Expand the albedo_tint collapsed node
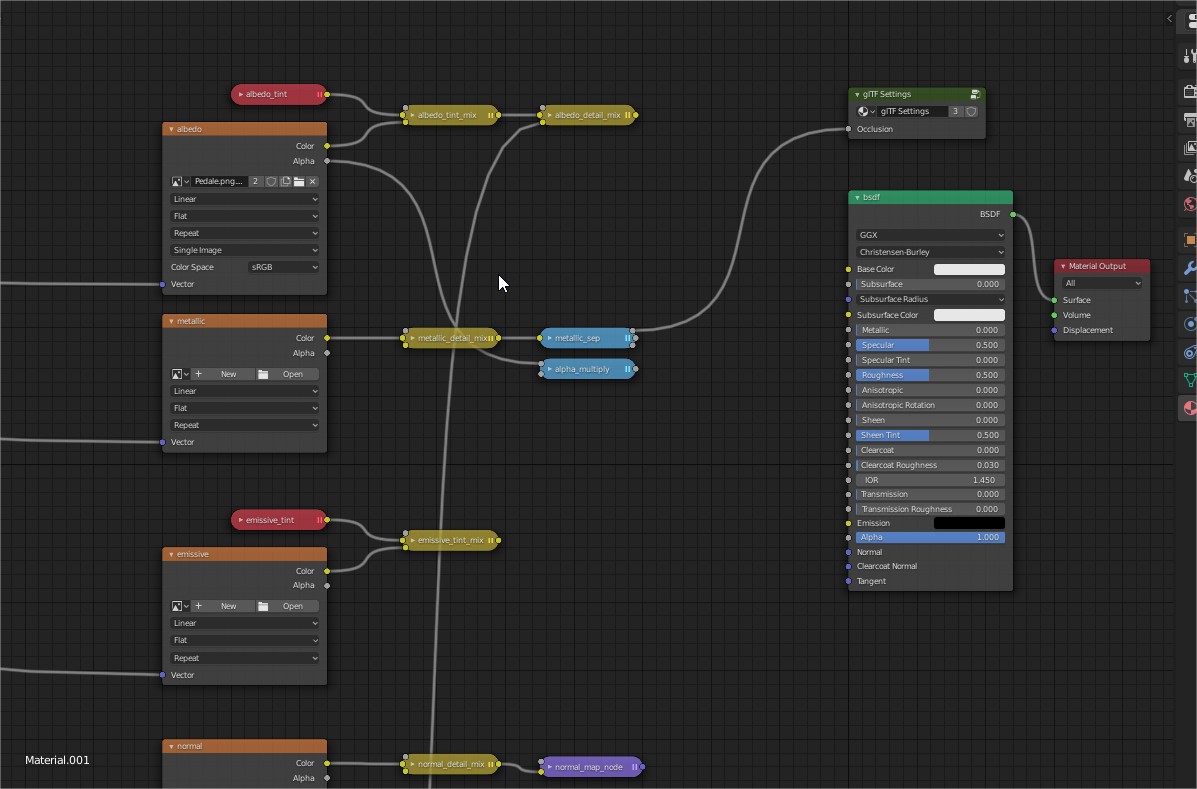 pyautogui.click(x=241, y=94)
